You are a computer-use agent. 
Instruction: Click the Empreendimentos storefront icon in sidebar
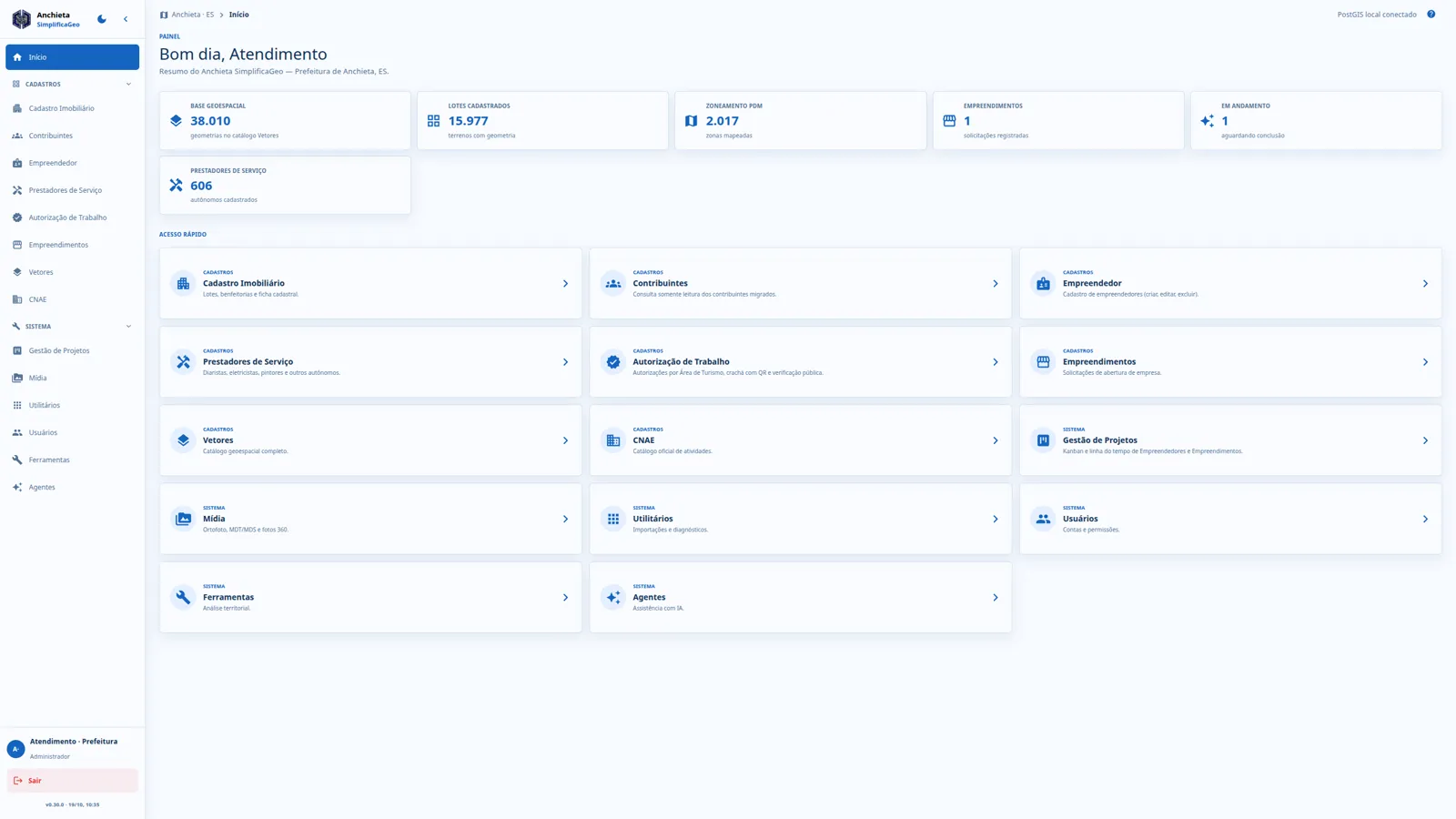click(x=17, y=245)
